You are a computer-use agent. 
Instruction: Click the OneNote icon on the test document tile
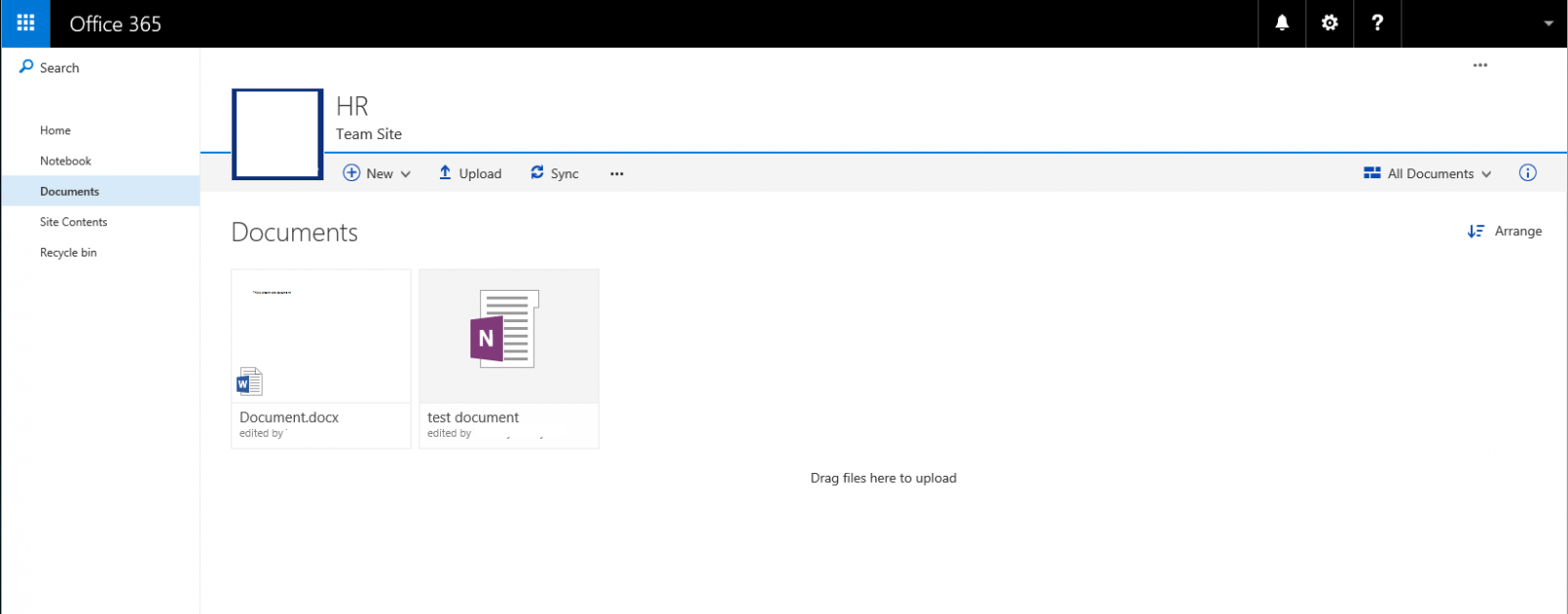pyautogui.click(x=505, y=329)
